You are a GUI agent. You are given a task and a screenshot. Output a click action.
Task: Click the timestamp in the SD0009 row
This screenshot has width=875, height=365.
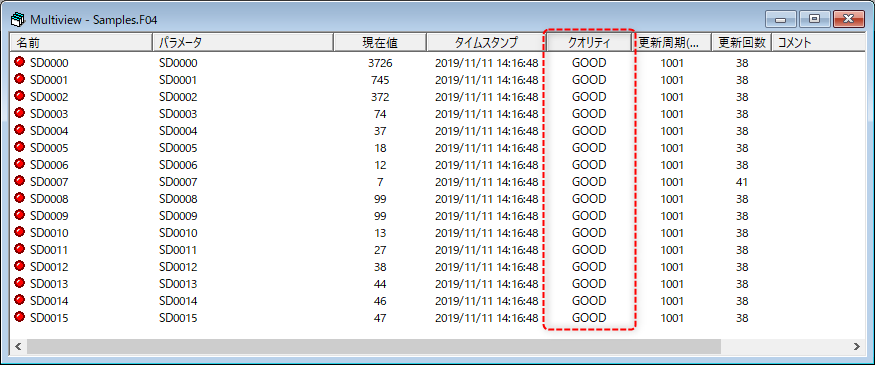[487, 216]
